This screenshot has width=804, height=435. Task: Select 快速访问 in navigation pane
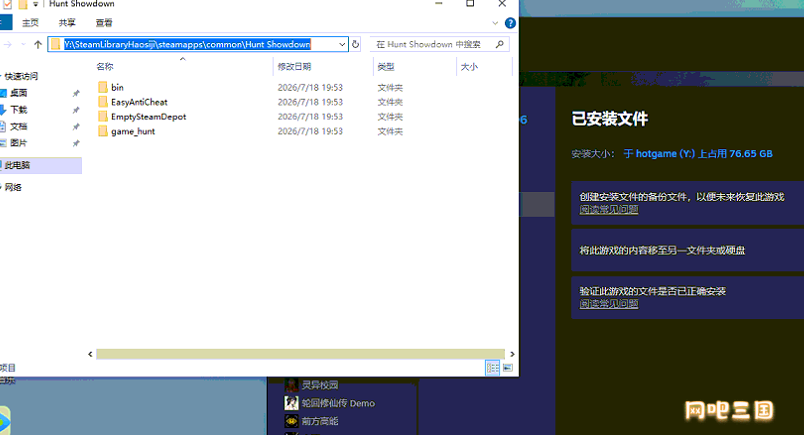[x=21, y=76]
